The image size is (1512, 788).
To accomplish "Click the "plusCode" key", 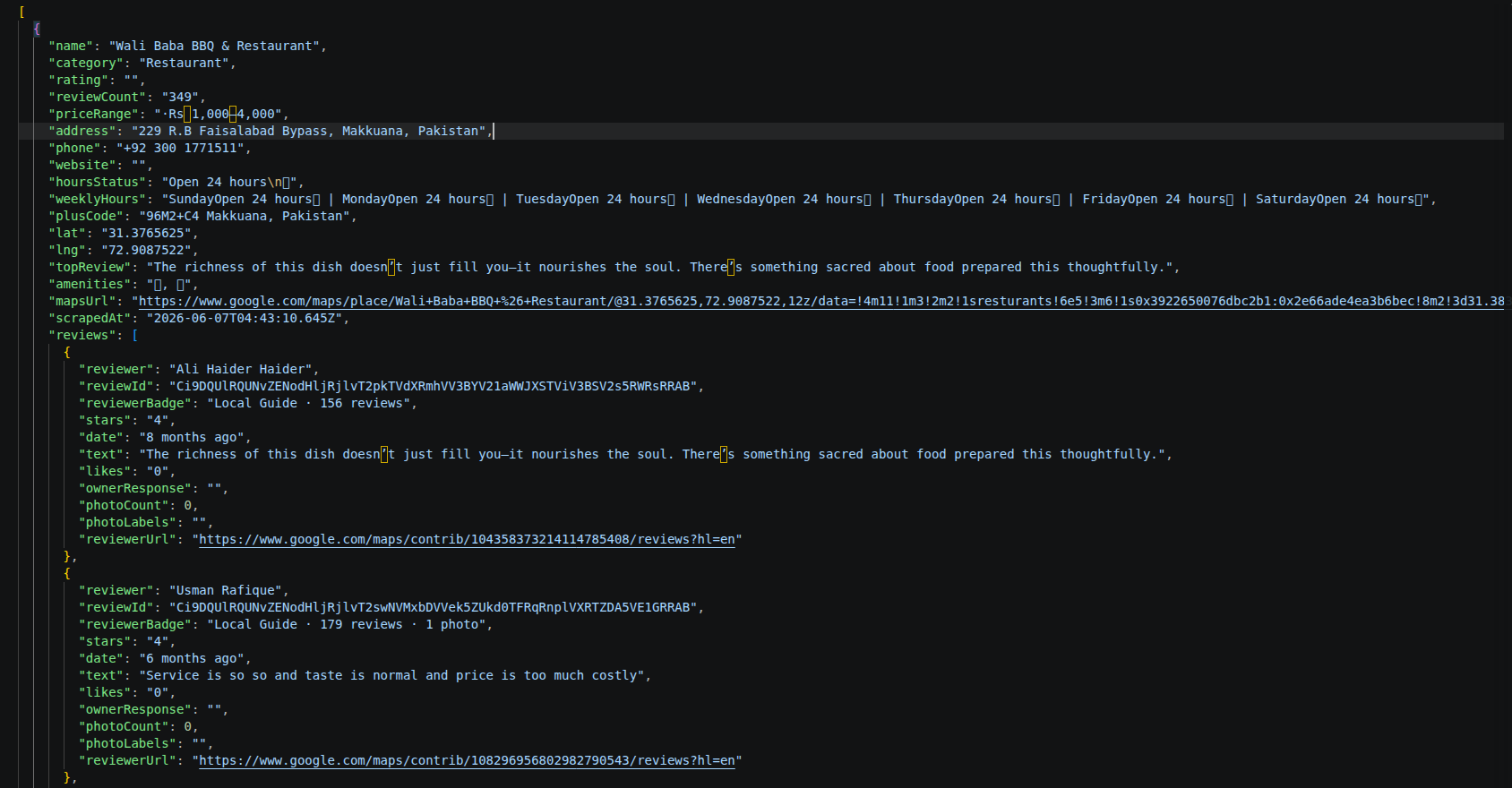I will 86,216.
